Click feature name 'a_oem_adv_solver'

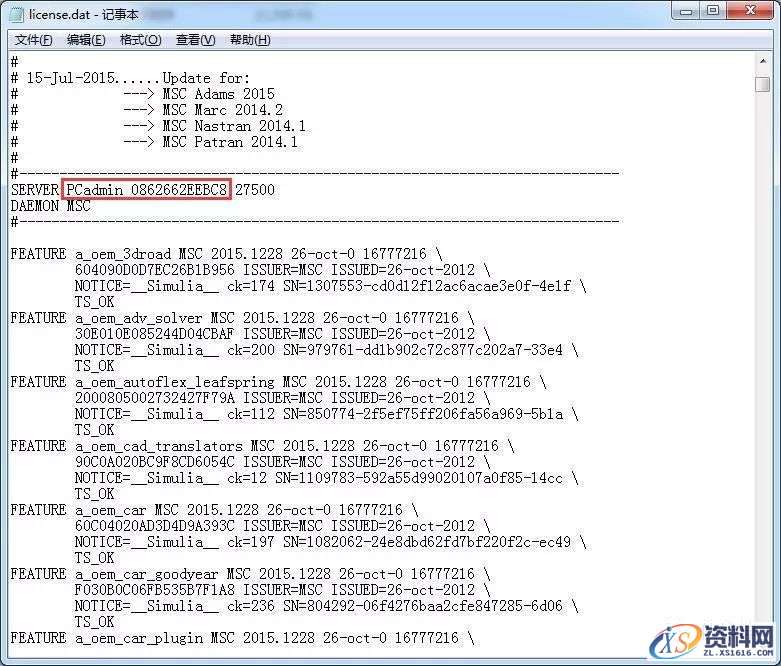[x=138, y=318]
